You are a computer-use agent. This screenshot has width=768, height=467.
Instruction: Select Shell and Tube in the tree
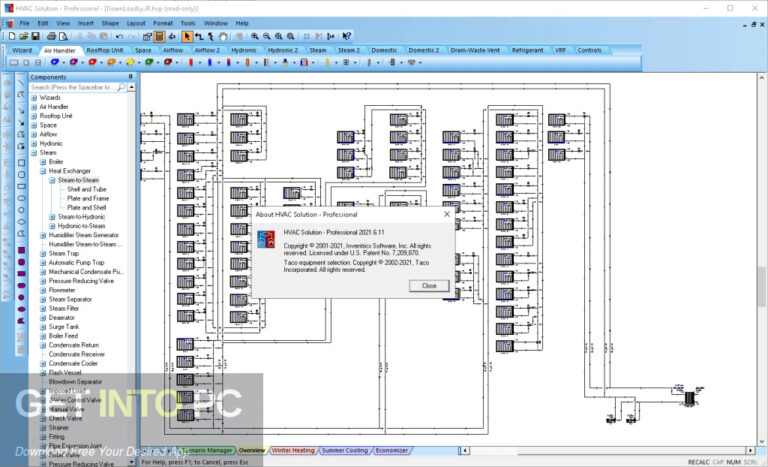[x=87, y=189]
